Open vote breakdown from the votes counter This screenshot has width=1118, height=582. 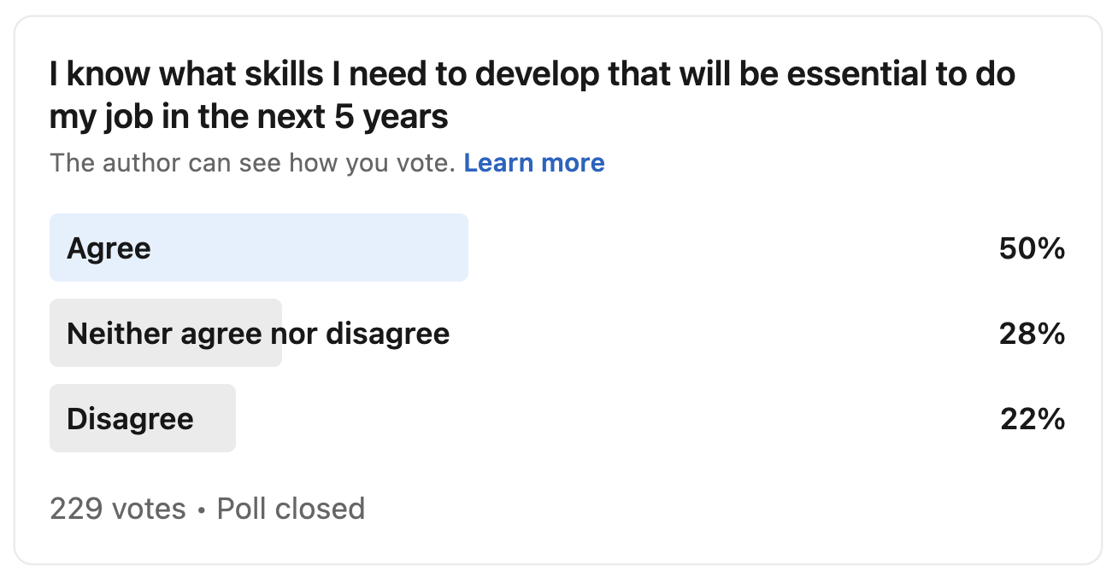point(116,509)
